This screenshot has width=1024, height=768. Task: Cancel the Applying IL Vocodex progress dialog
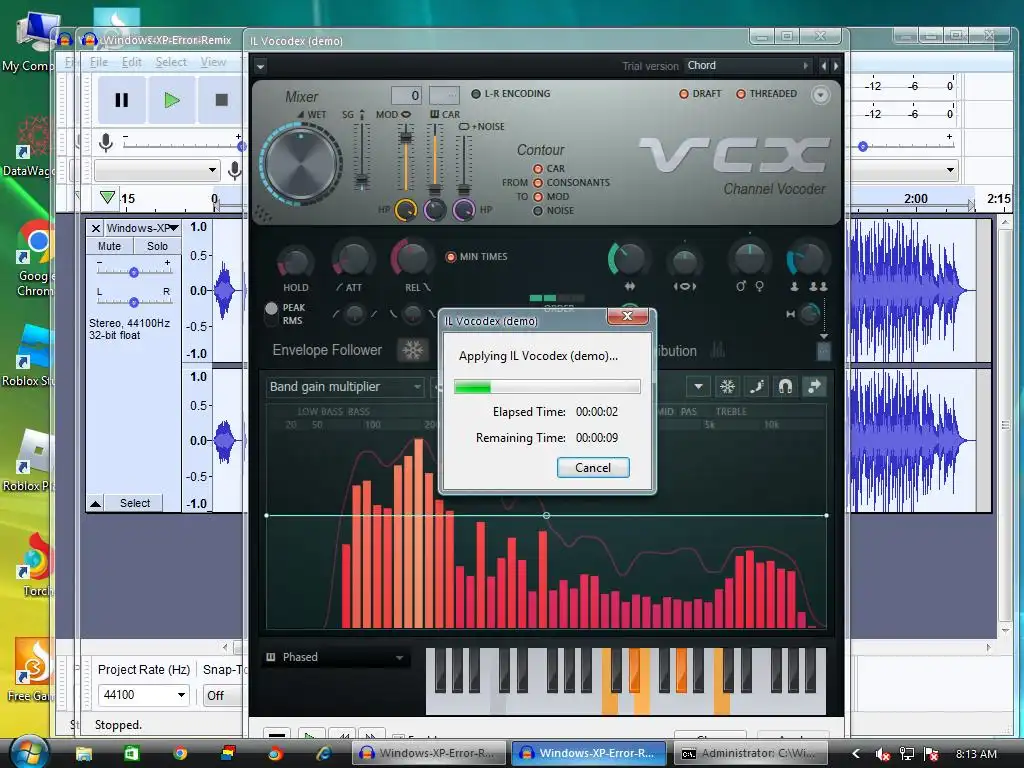point(592,468)
